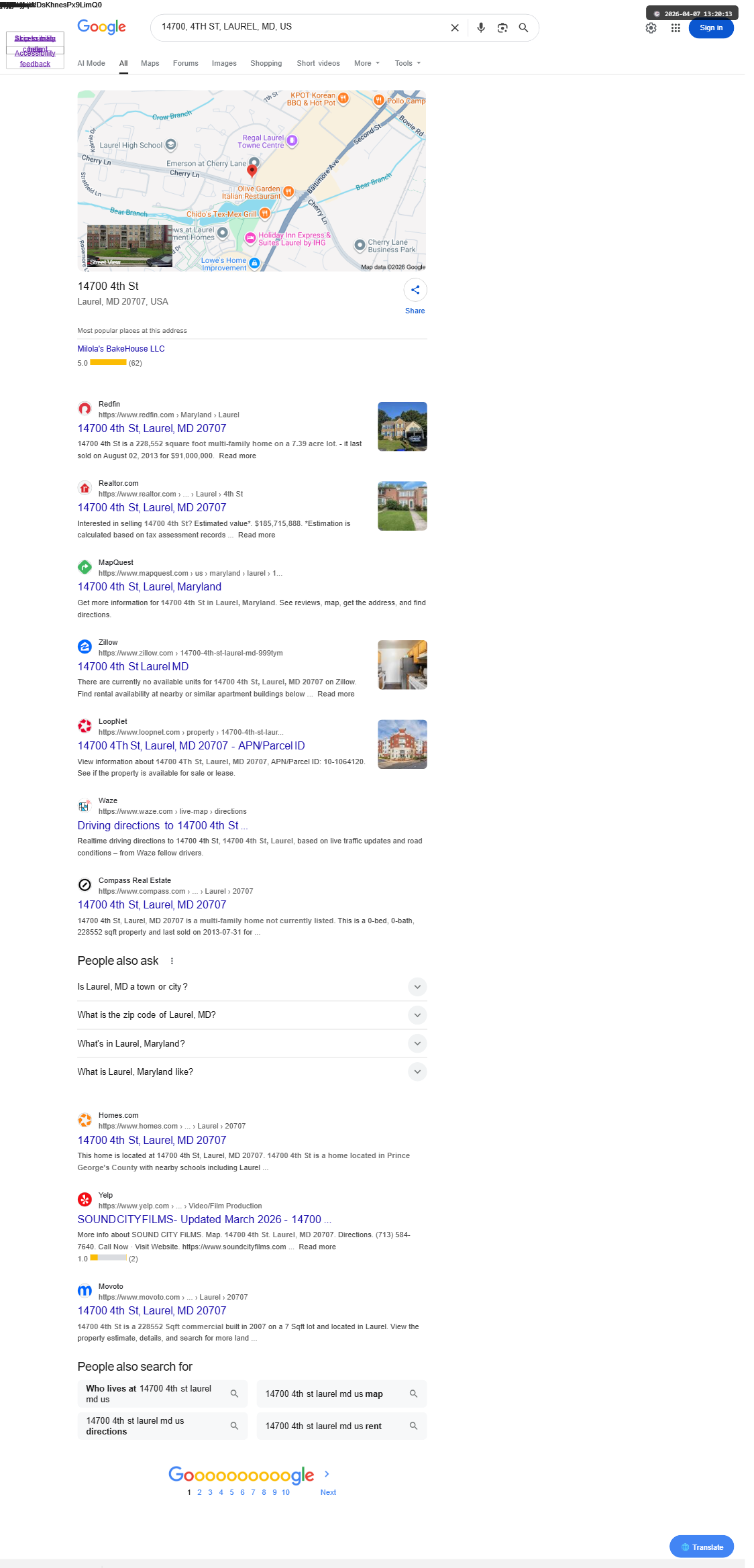The width and height of the screenshot is (754, 1568).
Task: Expand "What is the zip code of Laurel, MD?"
Action: (x=252, y=1015)
